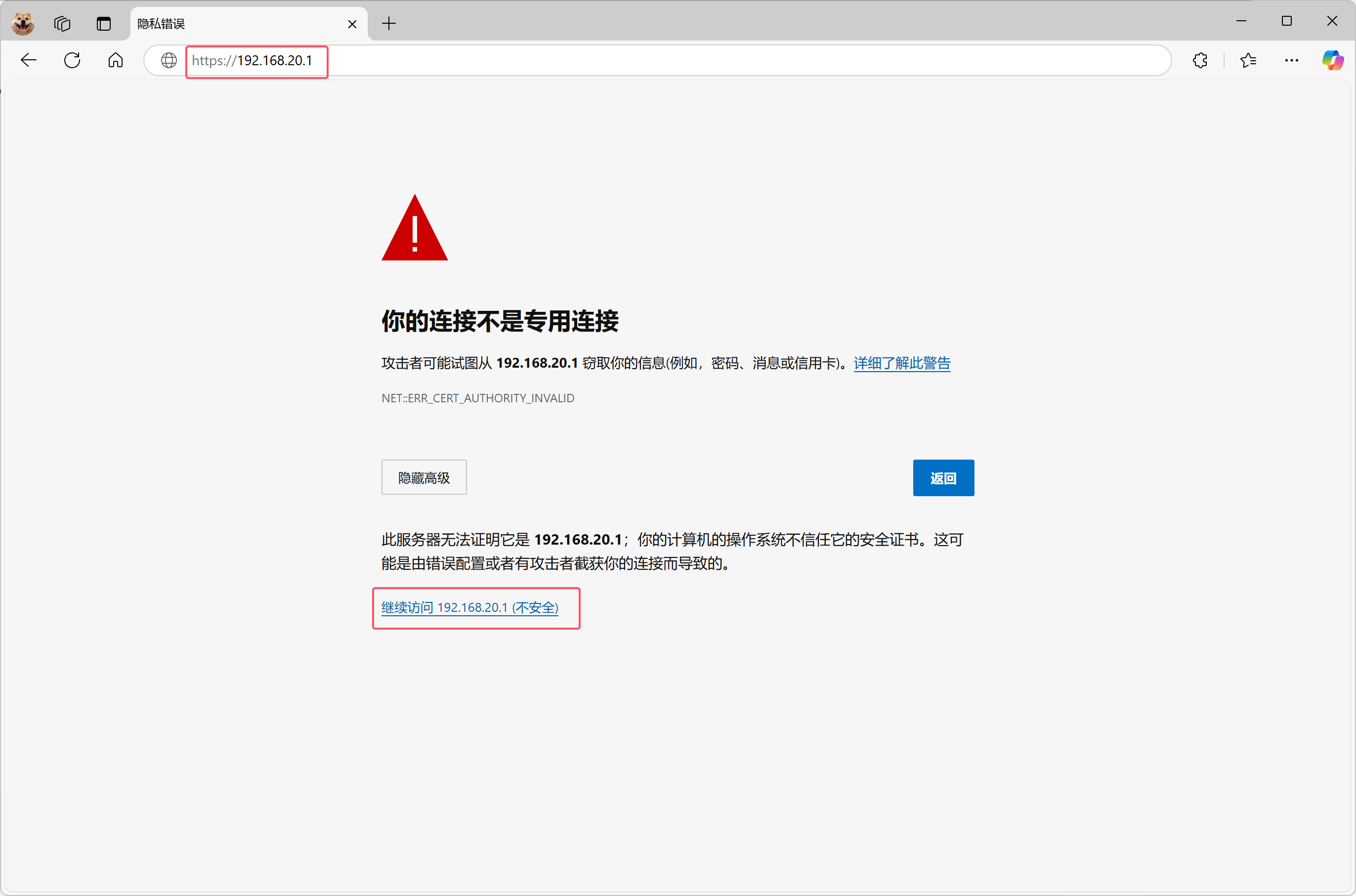1356x896 pixels.
Task: Reload the page with refresh icon
Action: point(72,60)
